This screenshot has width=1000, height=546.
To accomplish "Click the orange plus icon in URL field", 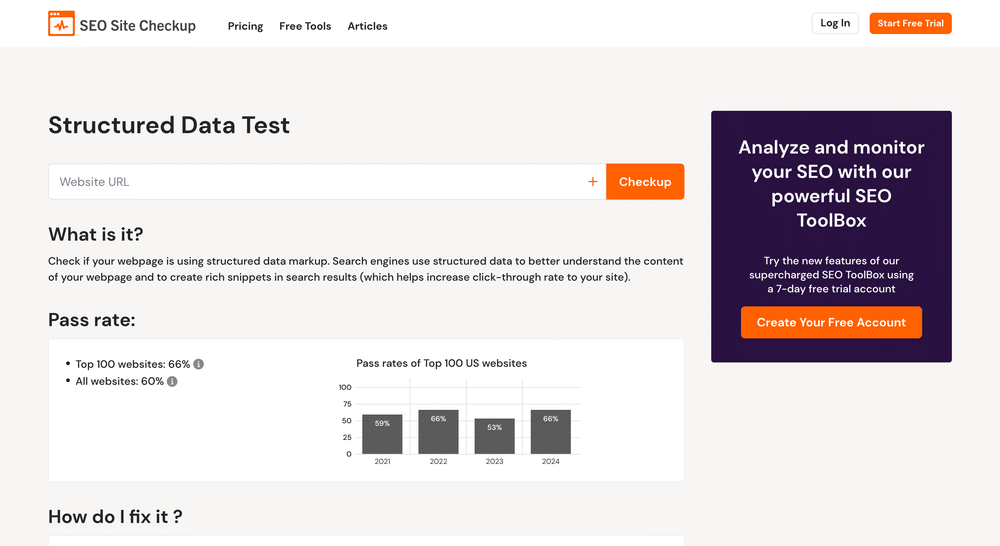I will pyautogui.click(x=592, y=182).
